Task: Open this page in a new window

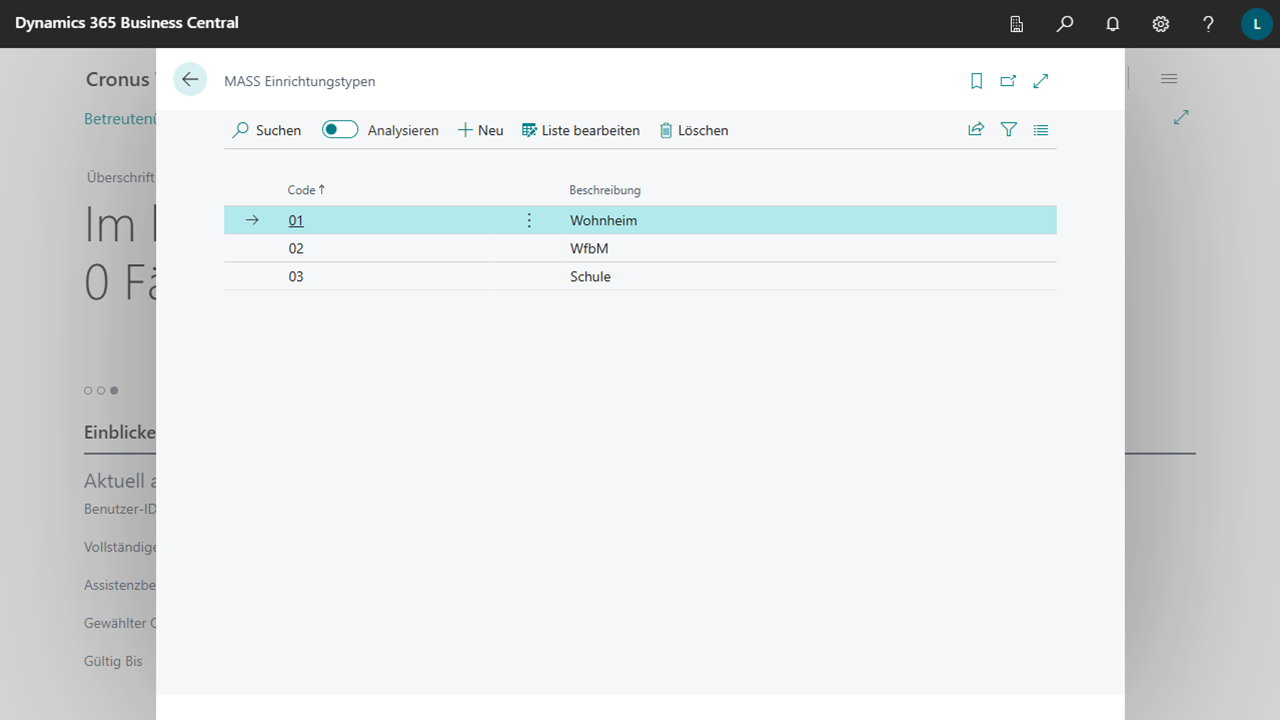Action: point(1008,81)
